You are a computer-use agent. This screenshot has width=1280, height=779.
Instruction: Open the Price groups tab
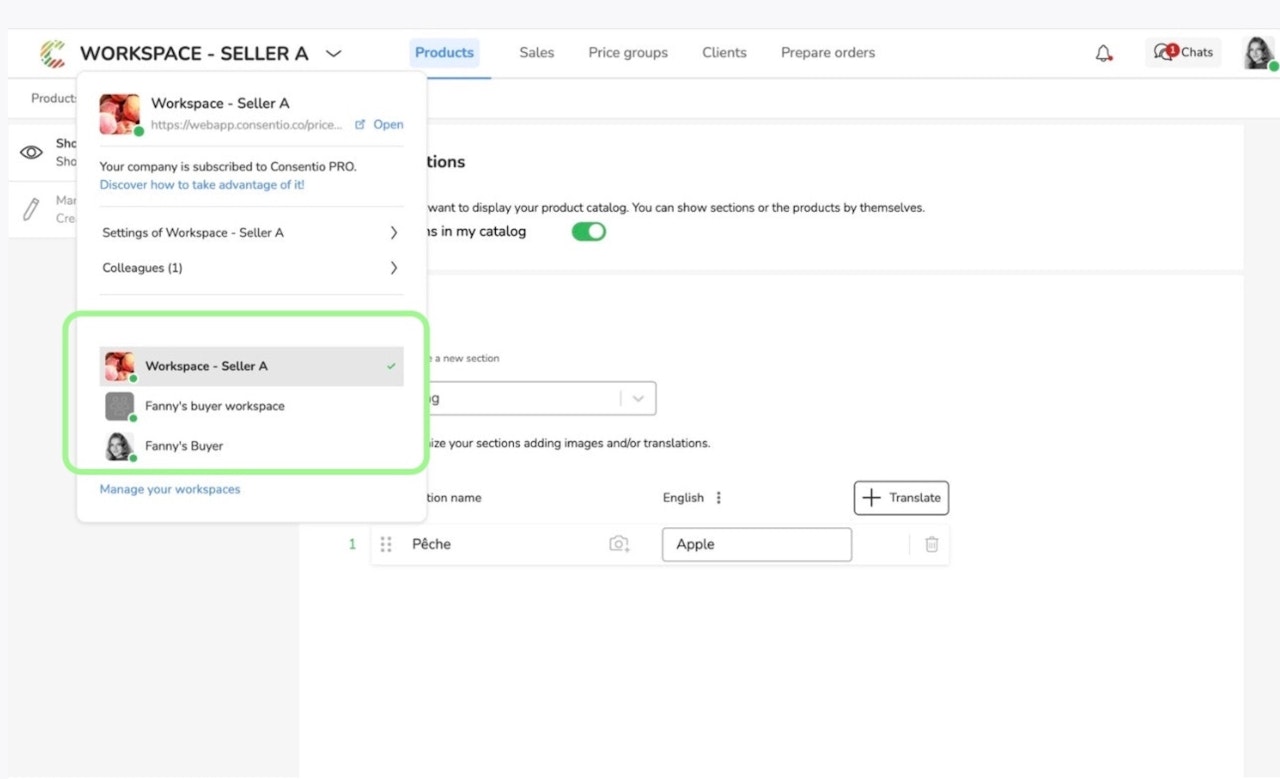click(628, 53)
